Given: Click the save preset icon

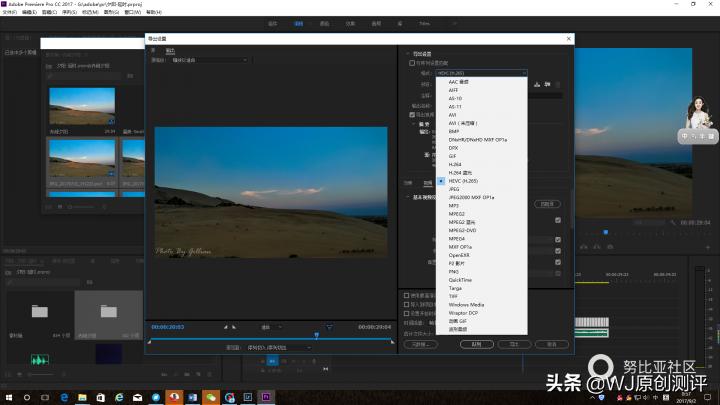Looking at the screenshot, I should [538, 84].
